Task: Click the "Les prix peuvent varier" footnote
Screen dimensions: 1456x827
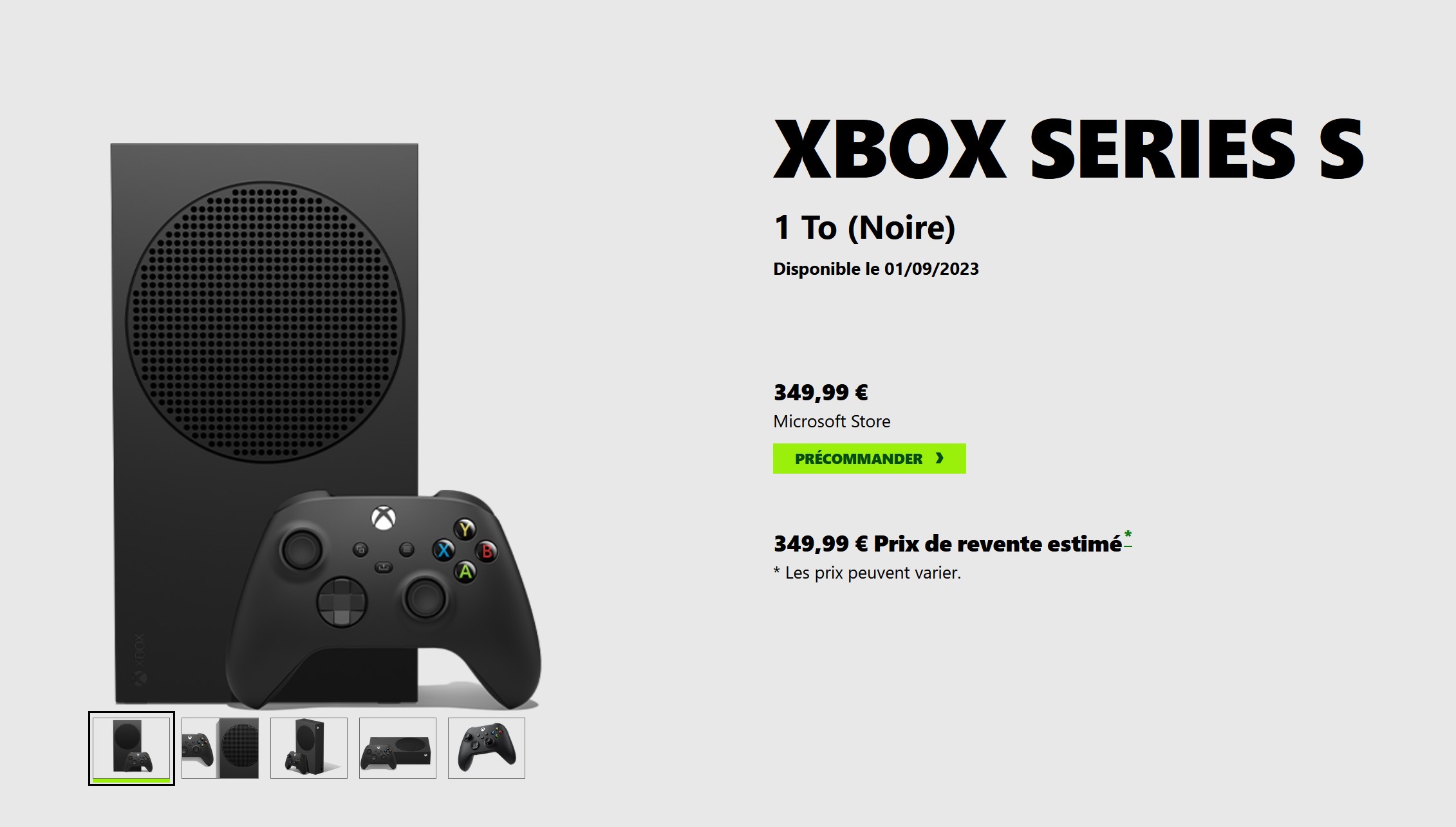Action: 867,573
